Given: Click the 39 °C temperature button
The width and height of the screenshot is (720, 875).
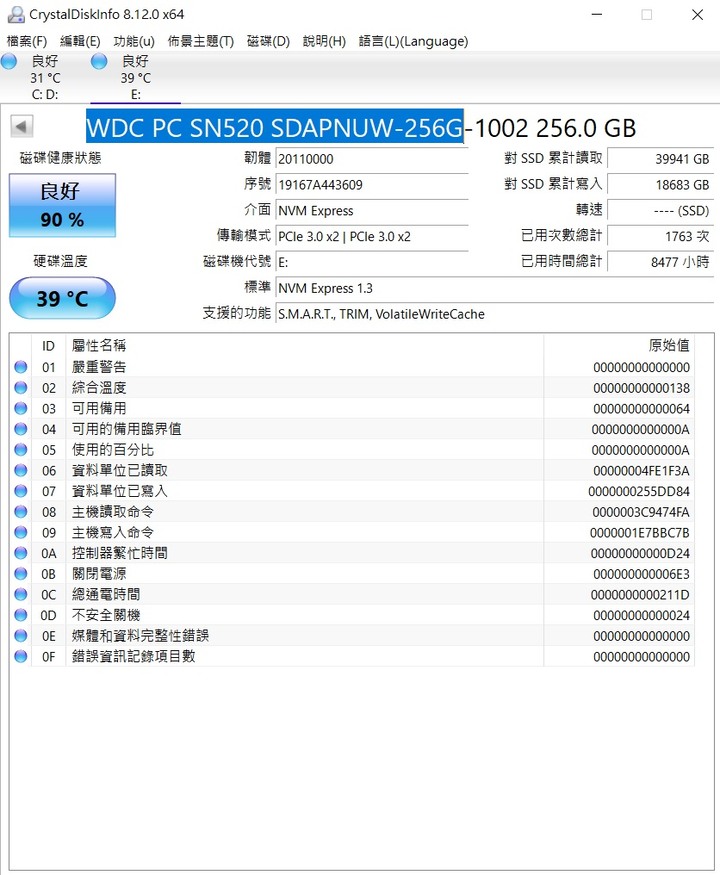Looking at the screenshot, I should (63, 298).
